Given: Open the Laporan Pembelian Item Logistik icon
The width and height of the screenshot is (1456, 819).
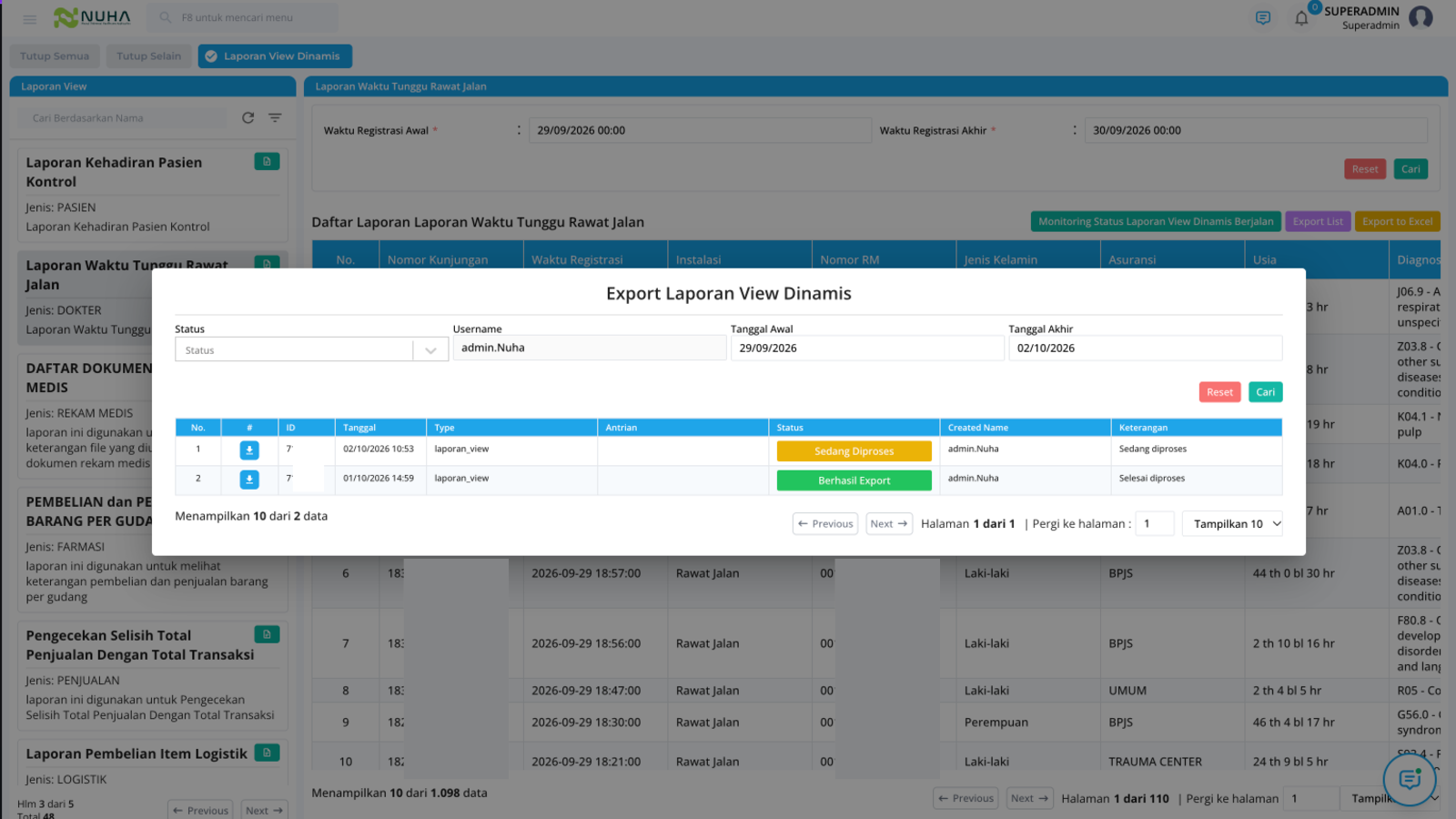Looking at the screenshot, I should (x=267, y=753).
